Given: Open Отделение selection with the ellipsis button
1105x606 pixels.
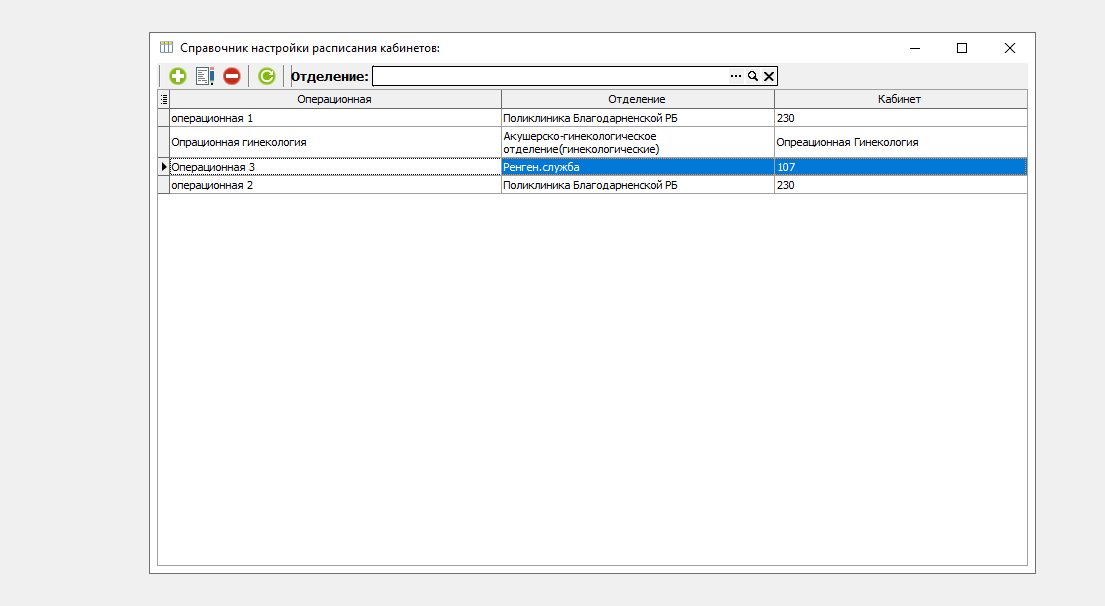Looking at the screenshot, I should [x=736, y=76].
